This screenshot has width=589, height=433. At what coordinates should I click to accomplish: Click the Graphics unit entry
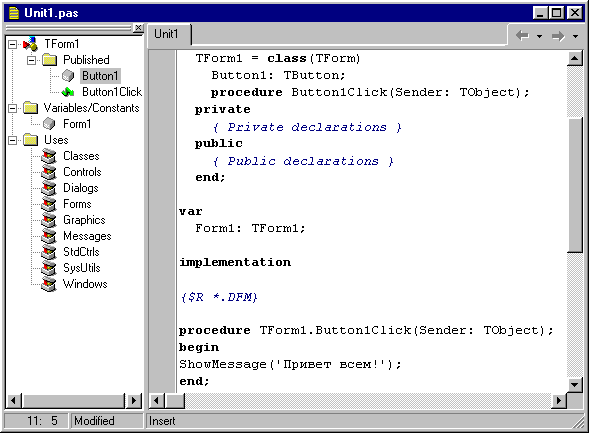pos(84,220)
